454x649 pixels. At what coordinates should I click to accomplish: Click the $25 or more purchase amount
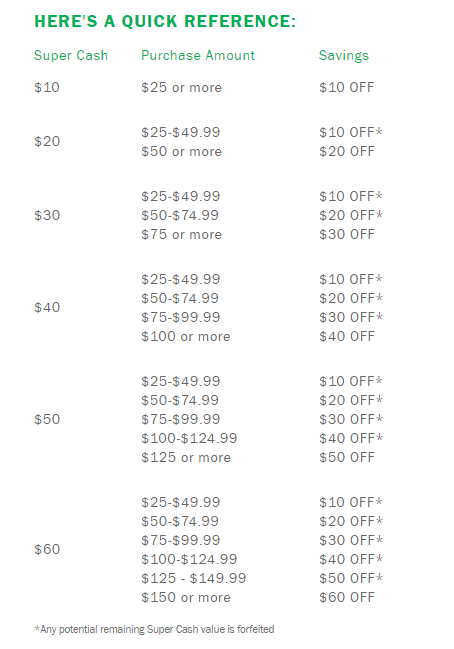point(181,87)
